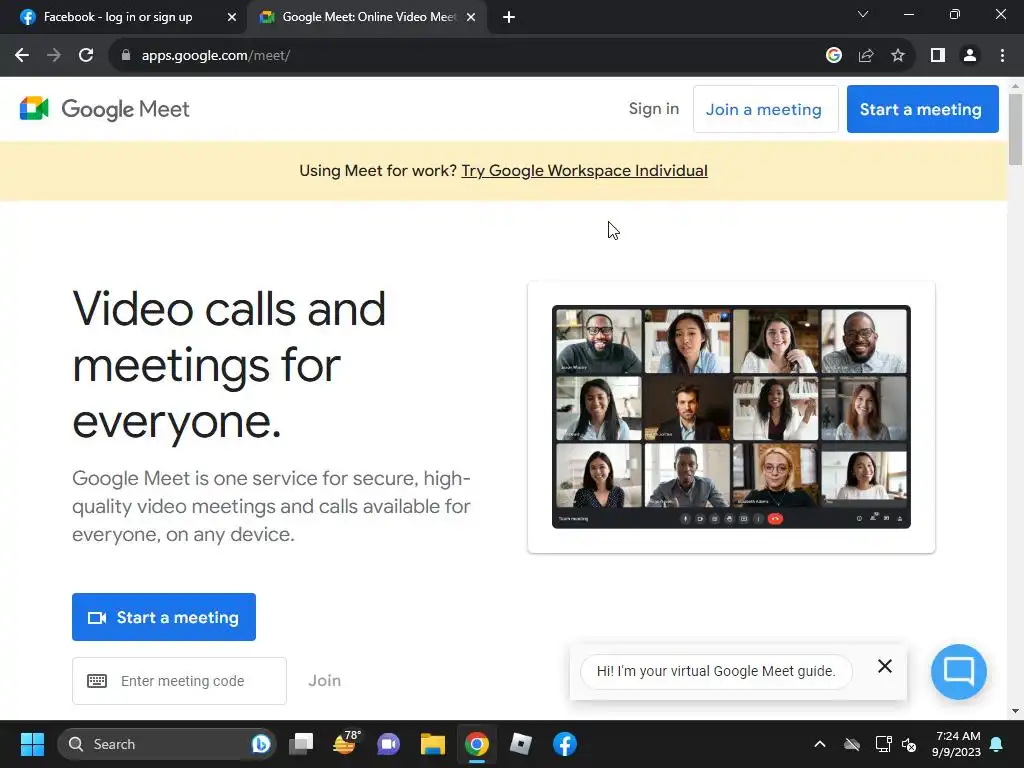Open Try Google Workspace Individual link

tap(584, 171)
